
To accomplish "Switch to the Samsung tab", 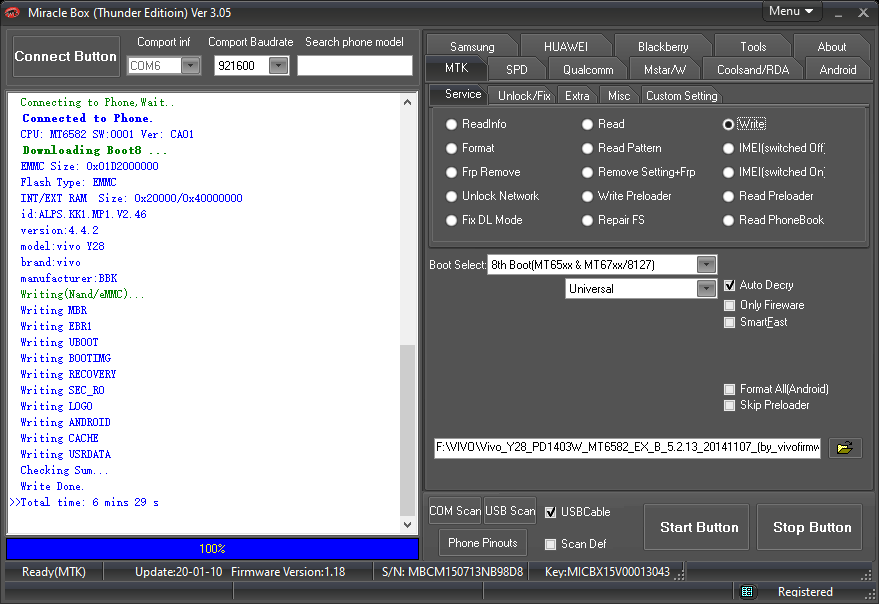I will tap(472, 47).
